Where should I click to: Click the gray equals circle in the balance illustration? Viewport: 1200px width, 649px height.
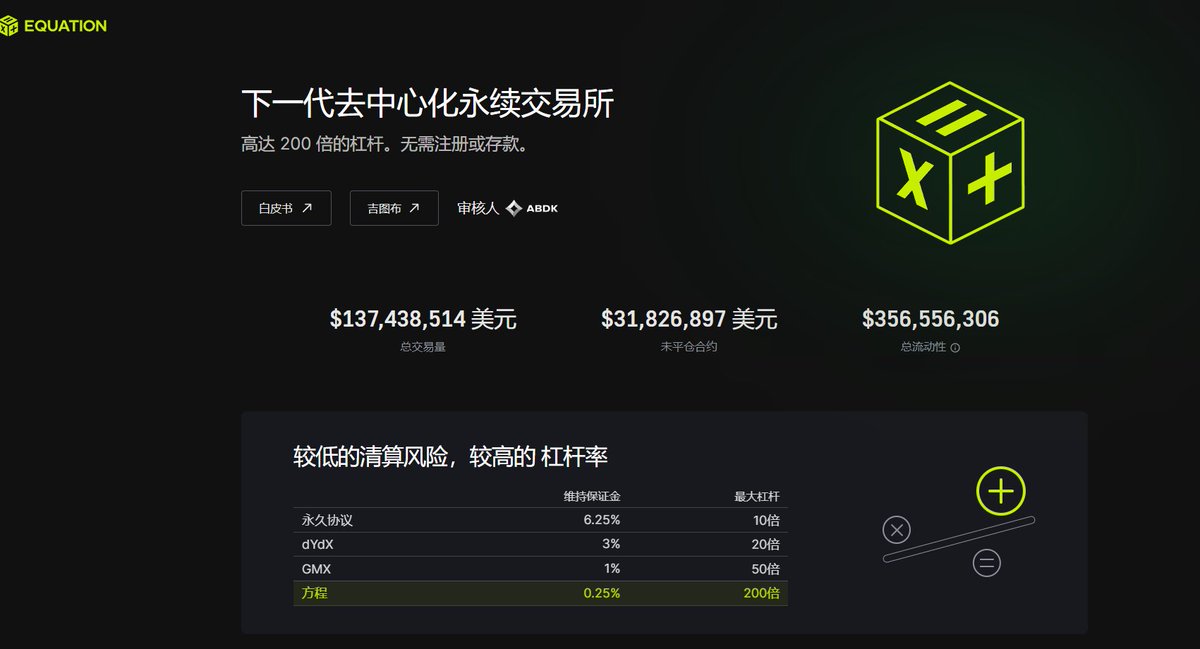(x=986, y=564)
